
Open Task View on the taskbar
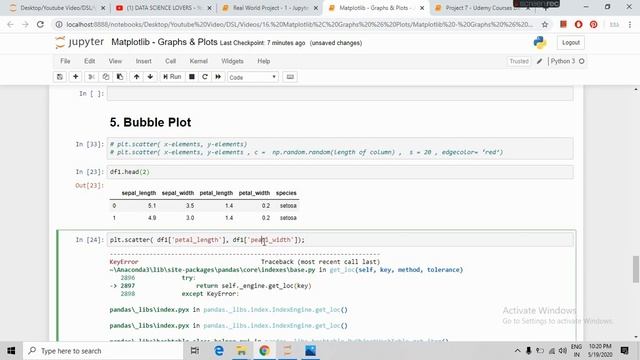[195, 351]
